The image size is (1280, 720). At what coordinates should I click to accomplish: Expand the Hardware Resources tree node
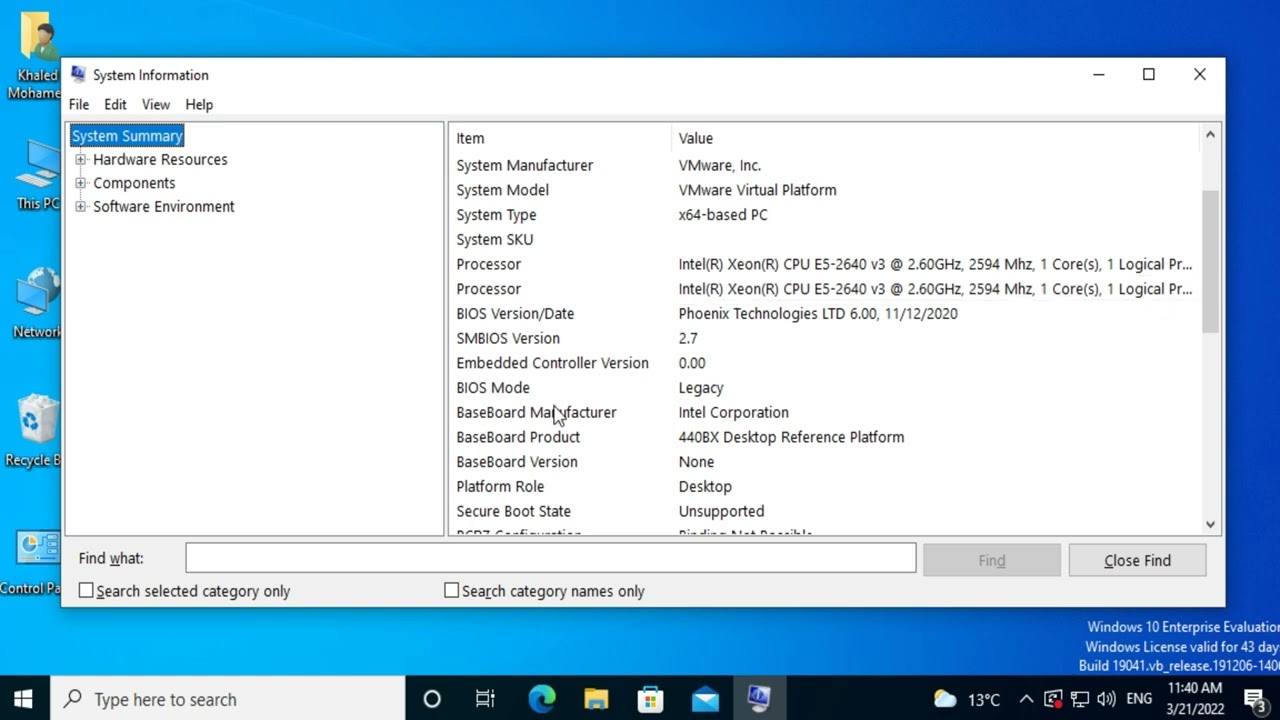click(x=80, y=160)
